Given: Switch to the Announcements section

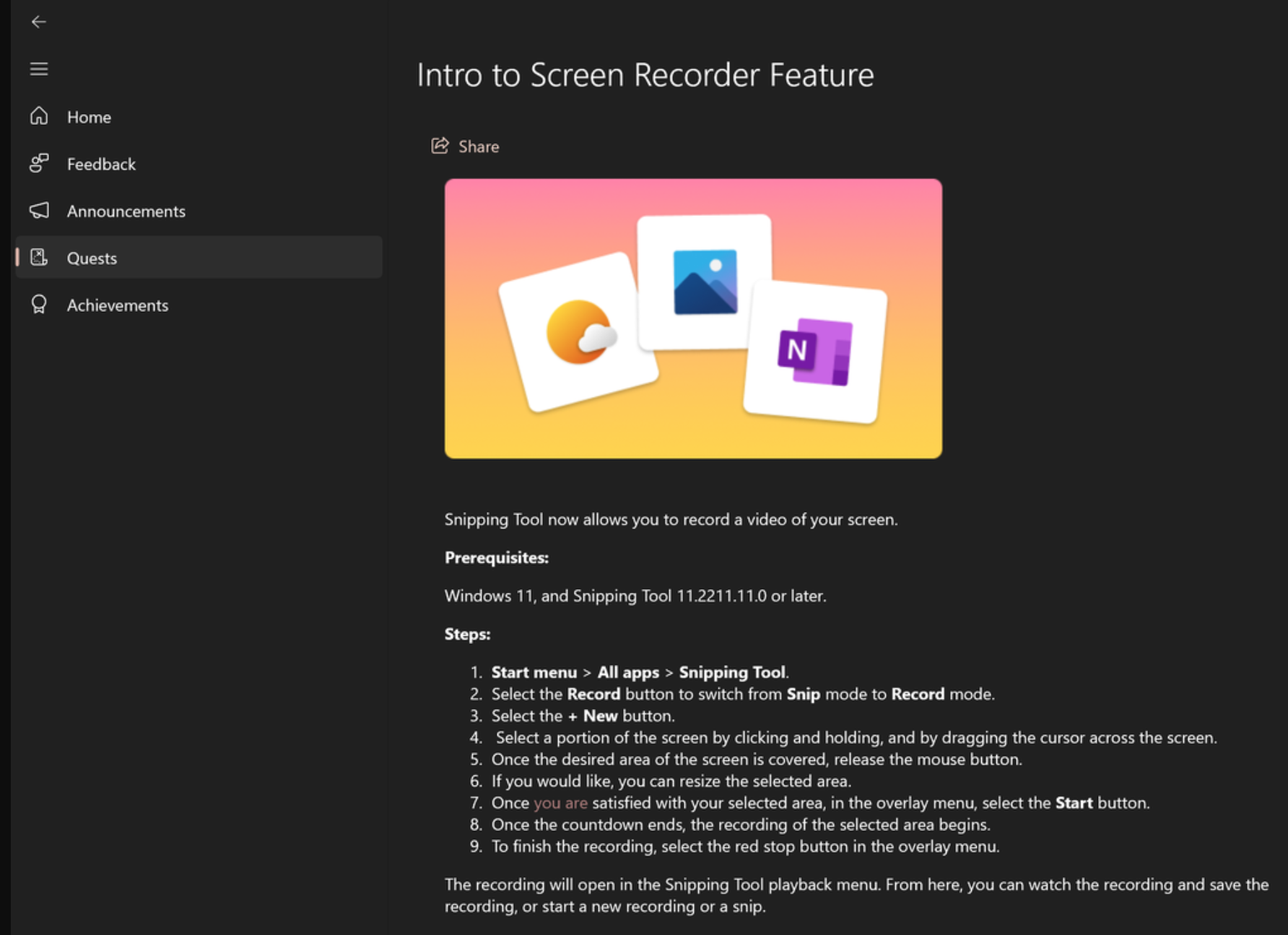Looking at the screenshot, I should [126, 211].
